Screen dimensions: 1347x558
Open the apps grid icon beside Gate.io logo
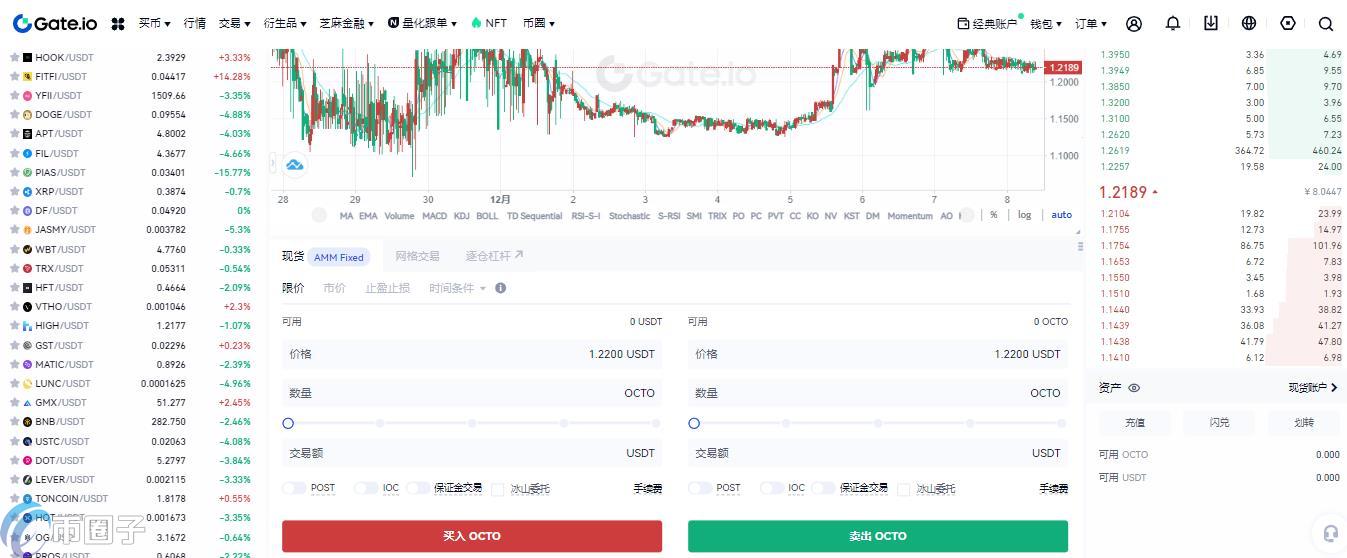pyautogui.click(x=118, y=23)
